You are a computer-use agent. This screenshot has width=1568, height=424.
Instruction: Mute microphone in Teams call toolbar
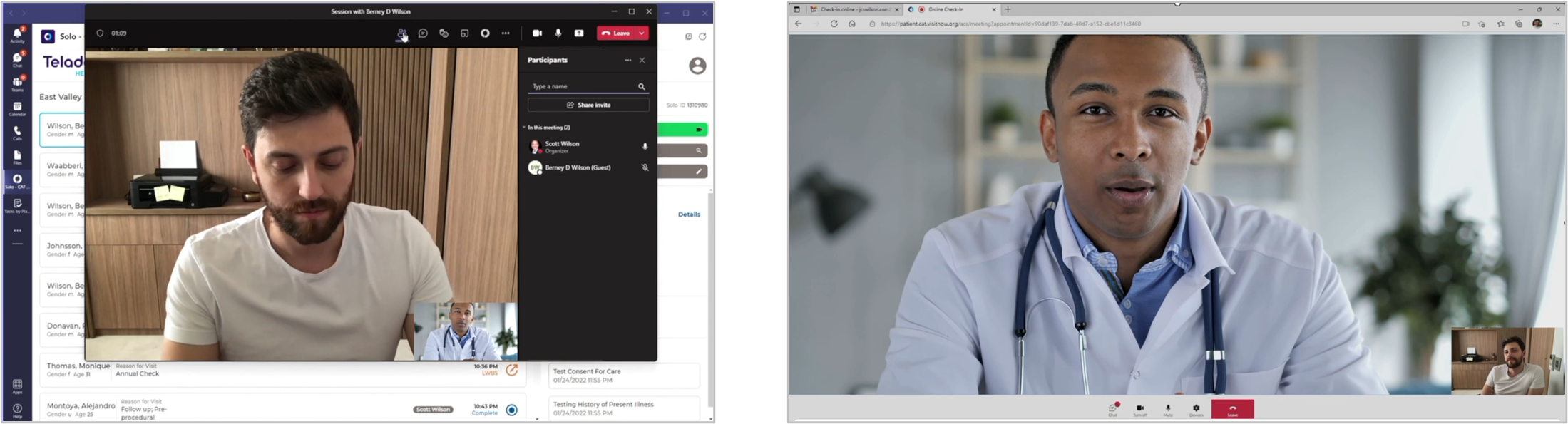558,33
